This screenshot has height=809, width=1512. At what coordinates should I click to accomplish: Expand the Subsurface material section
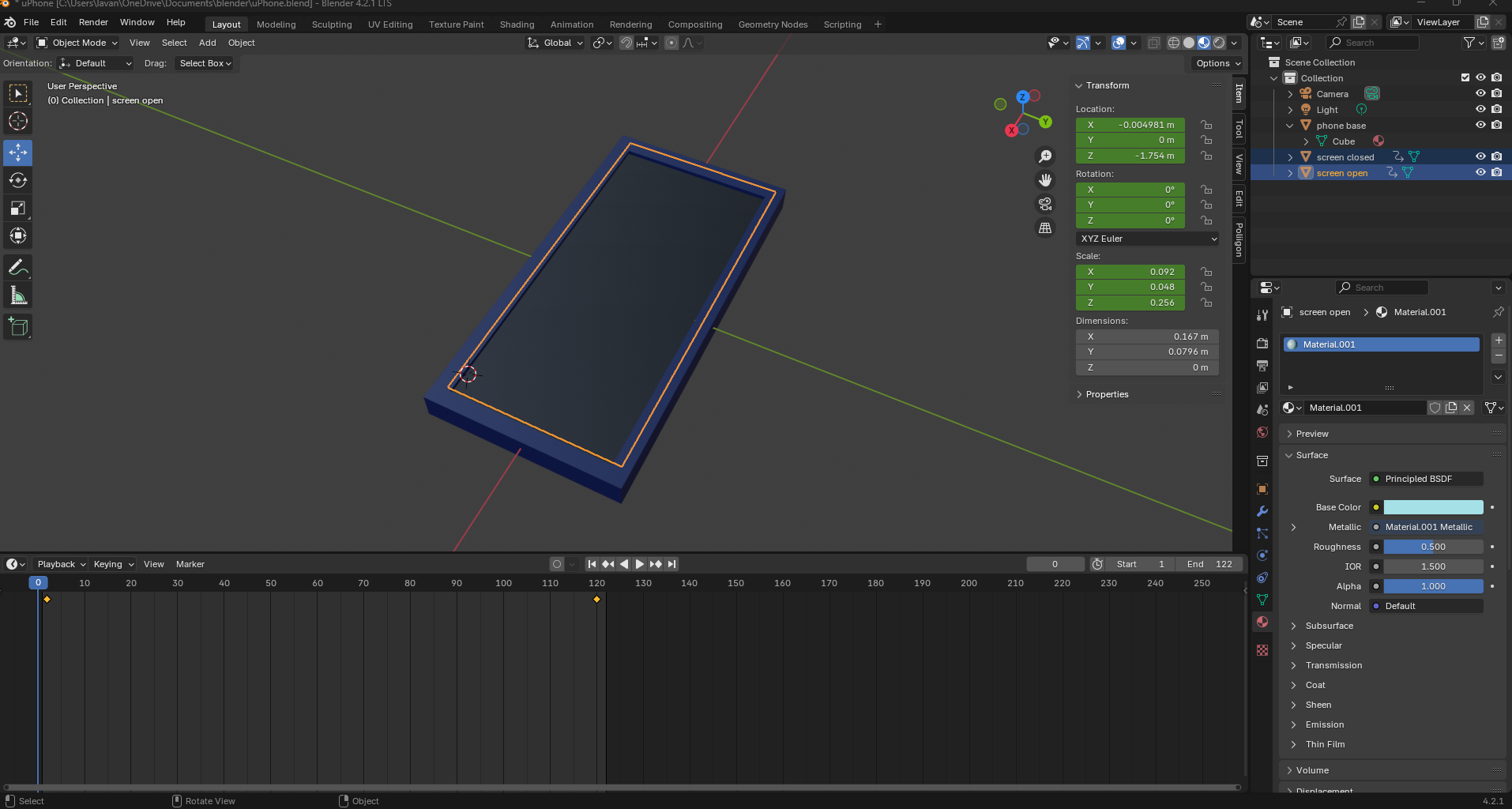click(x=1329, y=626)
